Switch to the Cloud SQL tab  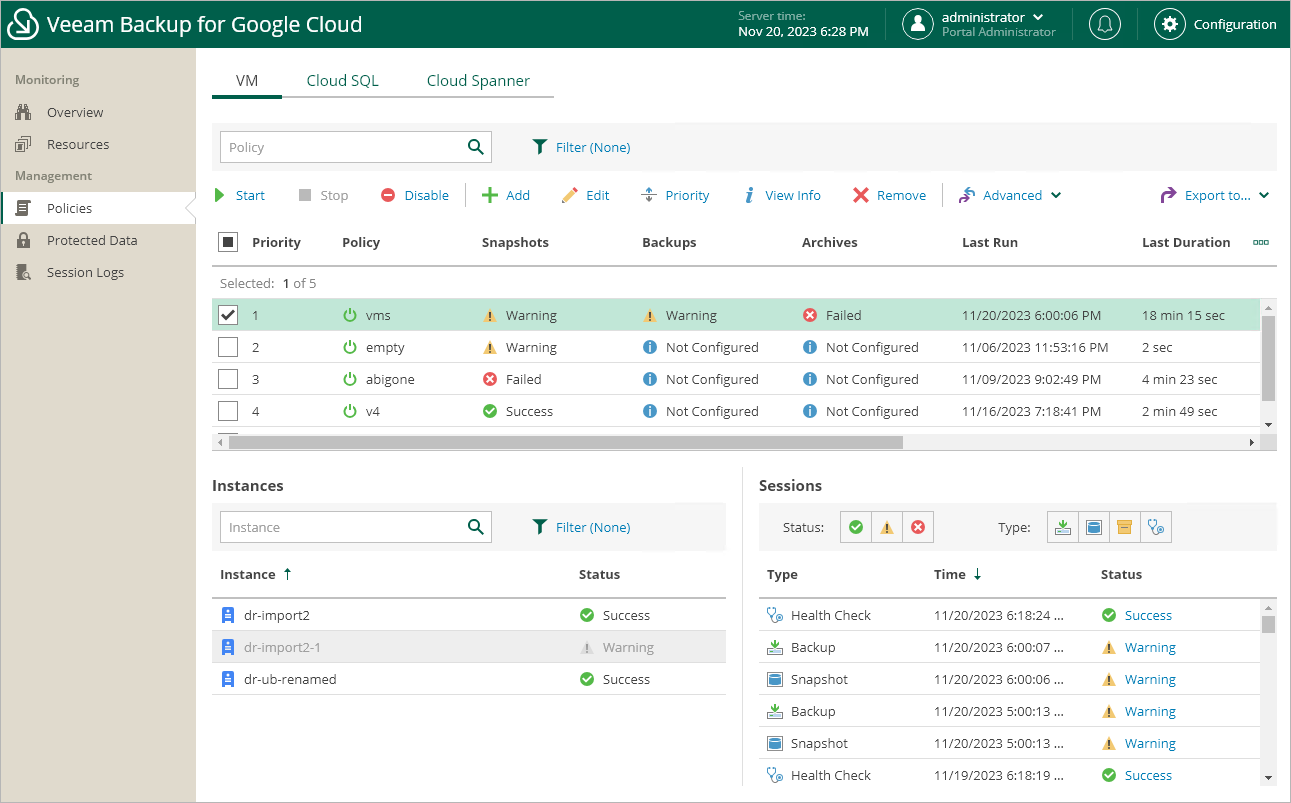(342, 81)
